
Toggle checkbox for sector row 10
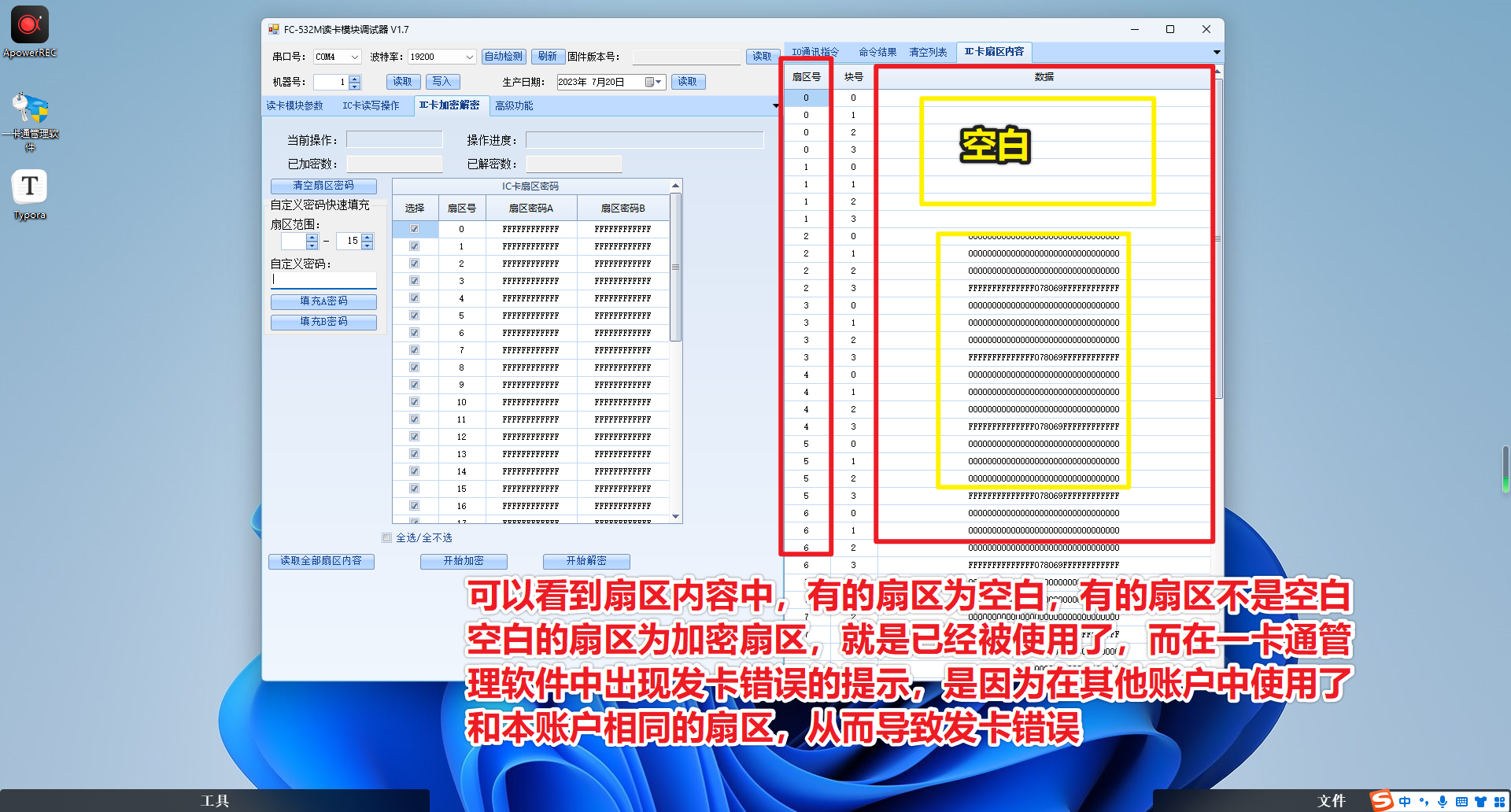pos(414,402)
